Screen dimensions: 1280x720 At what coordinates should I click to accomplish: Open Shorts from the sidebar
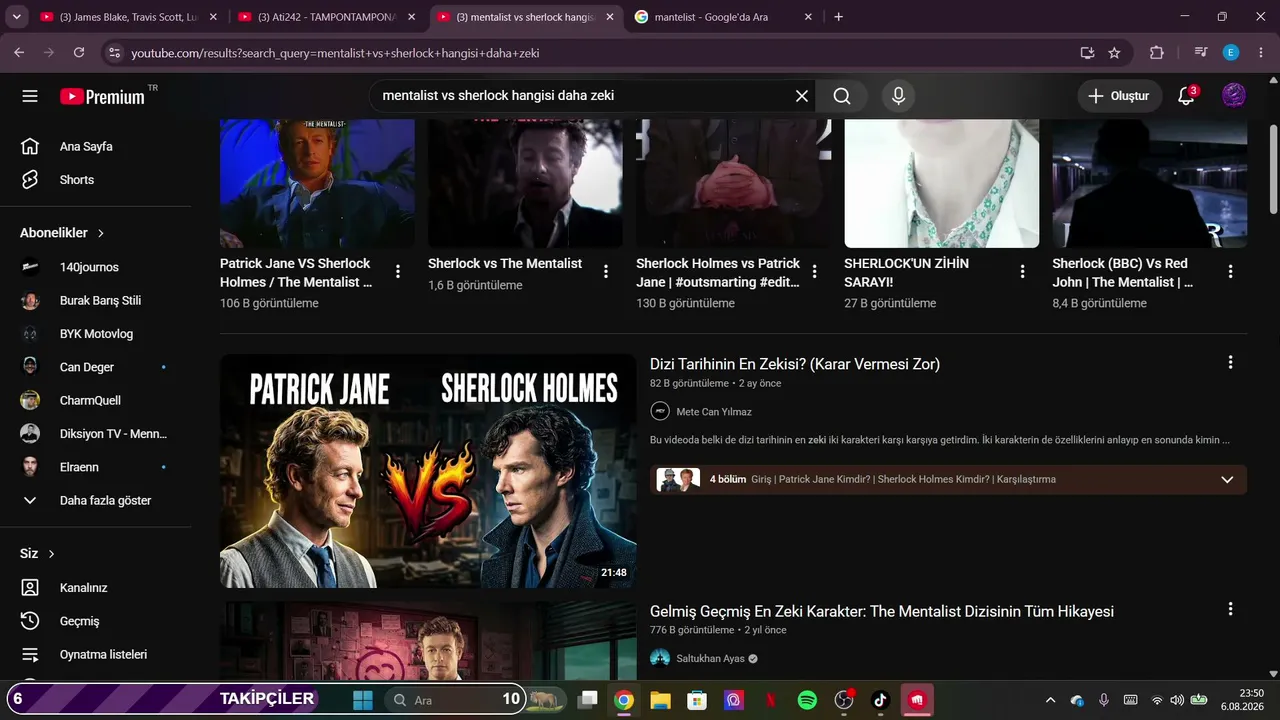pos(96,180)
